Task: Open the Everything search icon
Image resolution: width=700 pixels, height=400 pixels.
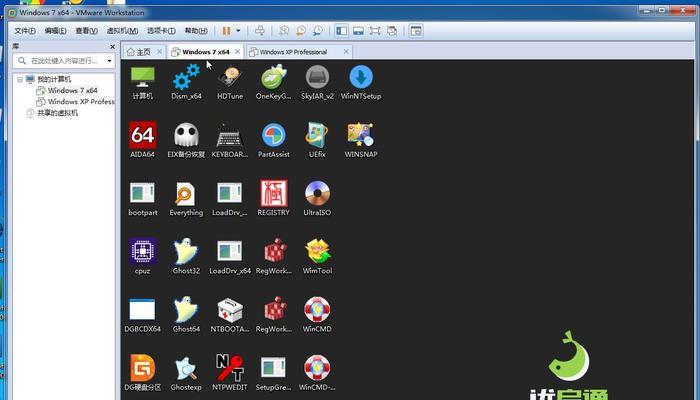Action: click(186, 199)
